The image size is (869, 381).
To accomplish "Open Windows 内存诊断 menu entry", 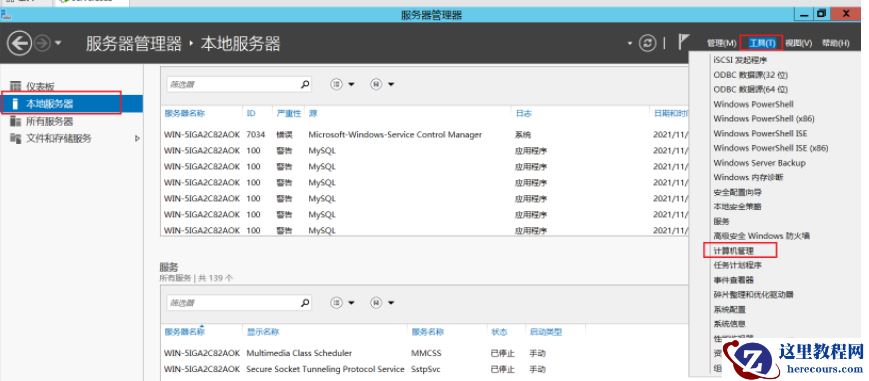I will [x=748, y=177].
